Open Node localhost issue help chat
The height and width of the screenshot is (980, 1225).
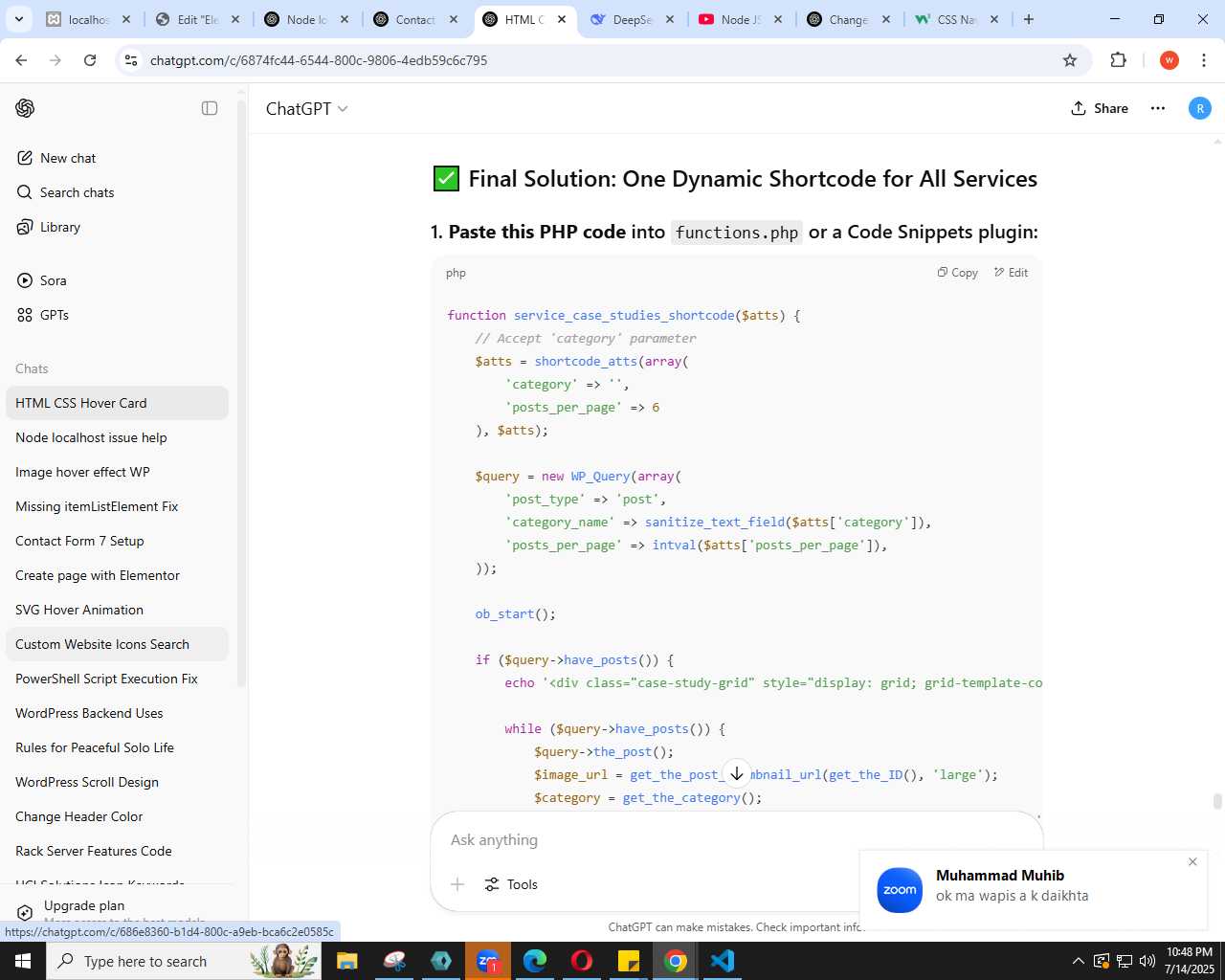[x=117, y=437]
